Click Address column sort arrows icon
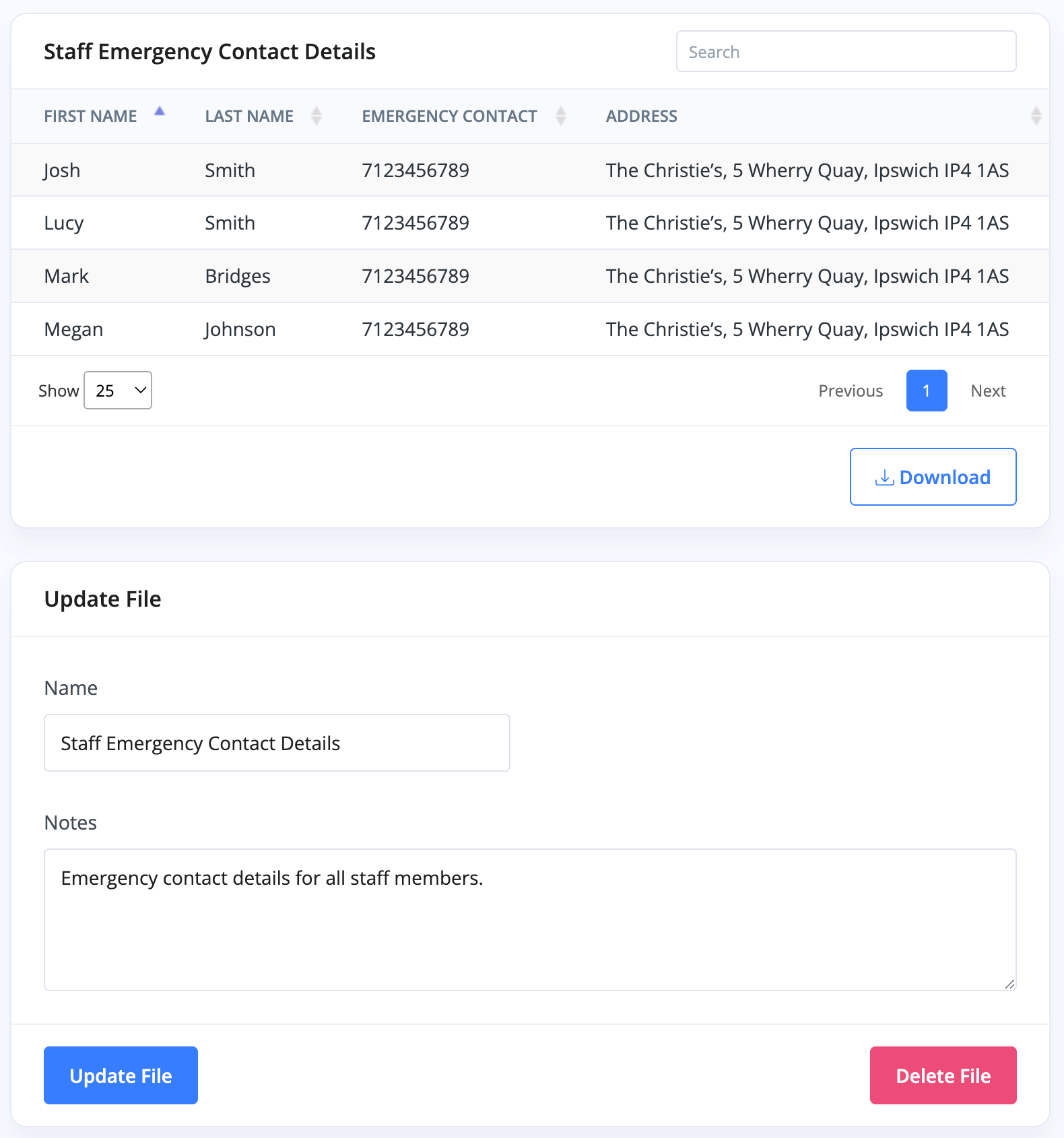 [x=1036, y=116]
